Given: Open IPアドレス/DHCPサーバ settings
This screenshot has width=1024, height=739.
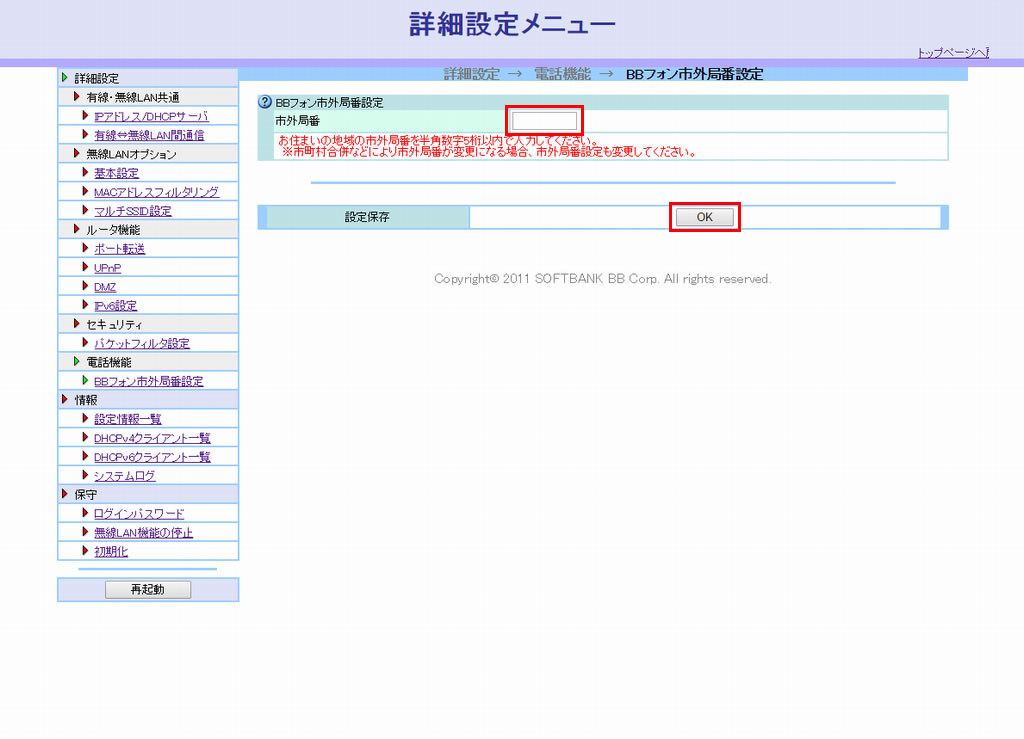Looking at the screenshot, I should pyautogui.click(x=151, y=116).
